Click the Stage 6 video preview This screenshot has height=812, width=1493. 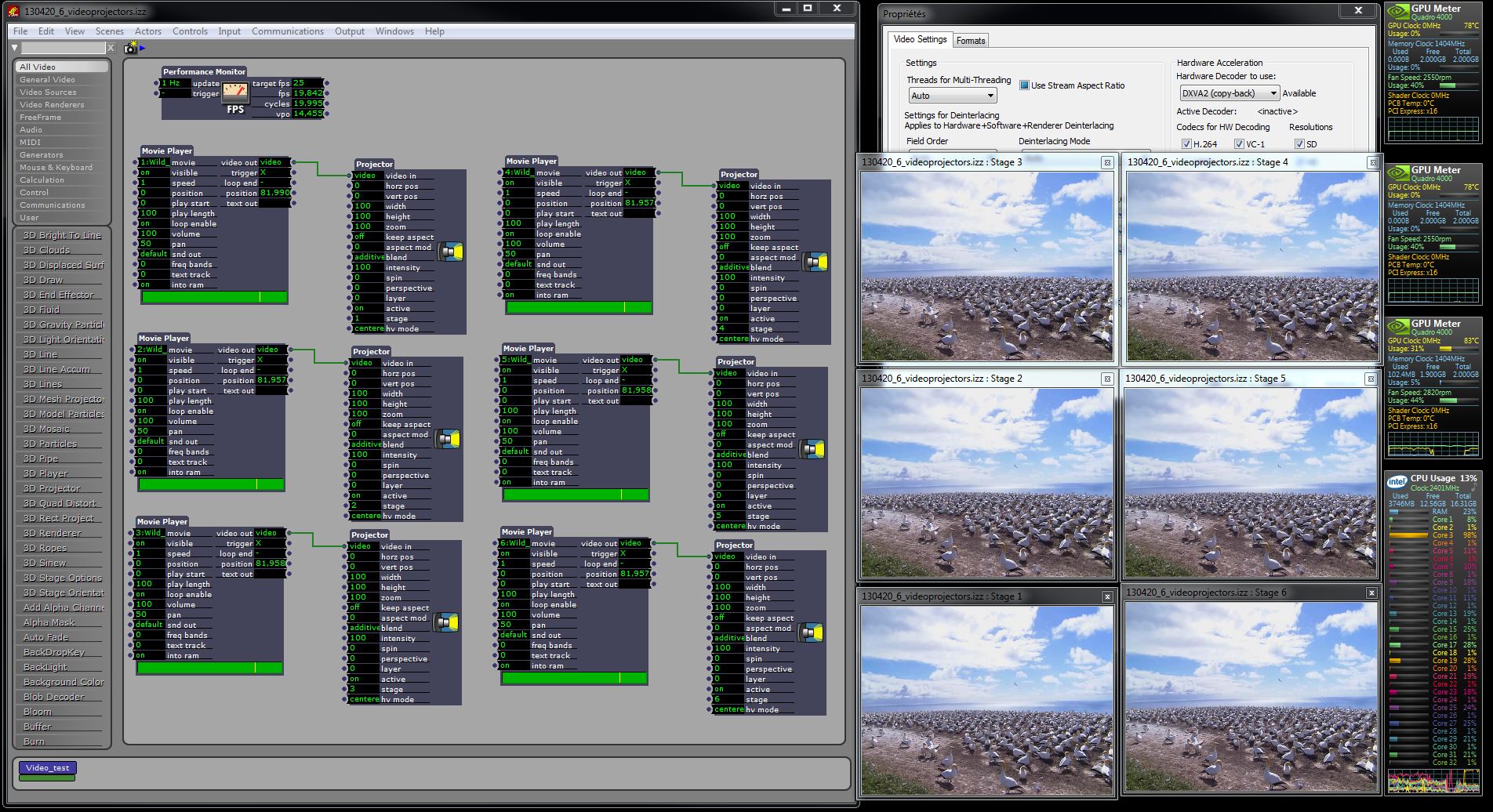1251,698
